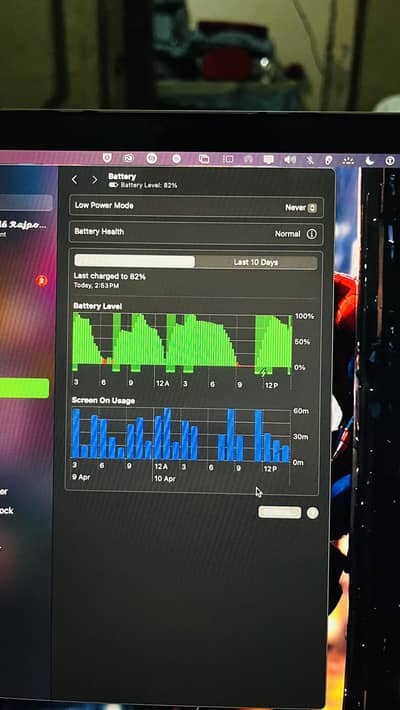Go forward with the right chevron arrow
Image resolution: width=400 pixels, height=710 pixels.
(x=94, y=180)
